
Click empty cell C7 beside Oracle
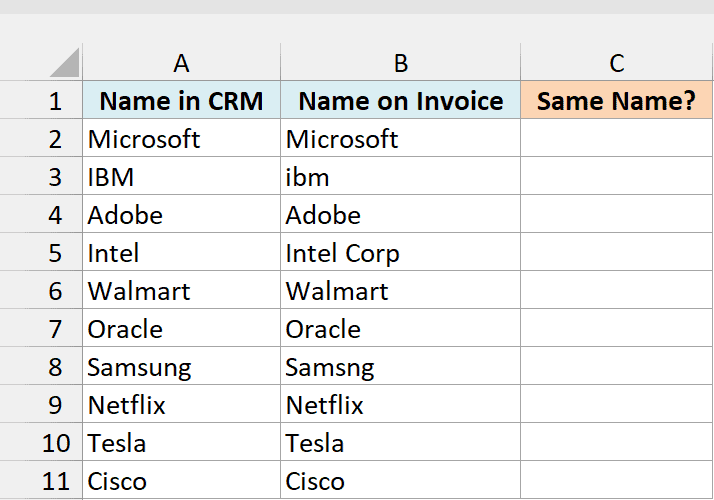click(617, 329)
